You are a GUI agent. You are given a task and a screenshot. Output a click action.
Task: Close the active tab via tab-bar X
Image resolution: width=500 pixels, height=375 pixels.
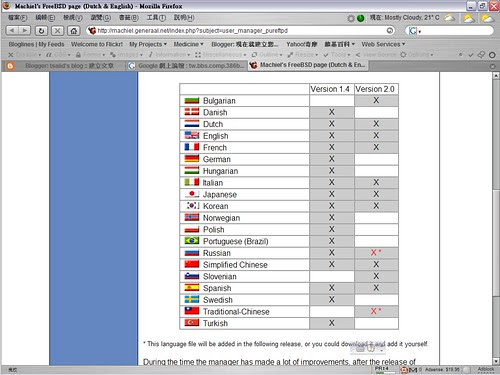[493, 66]
